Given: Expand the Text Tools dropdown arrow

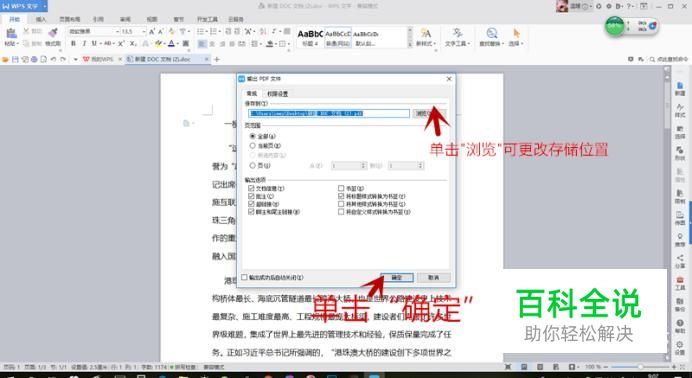Looking at the screenshot, I should pos(469,44).
